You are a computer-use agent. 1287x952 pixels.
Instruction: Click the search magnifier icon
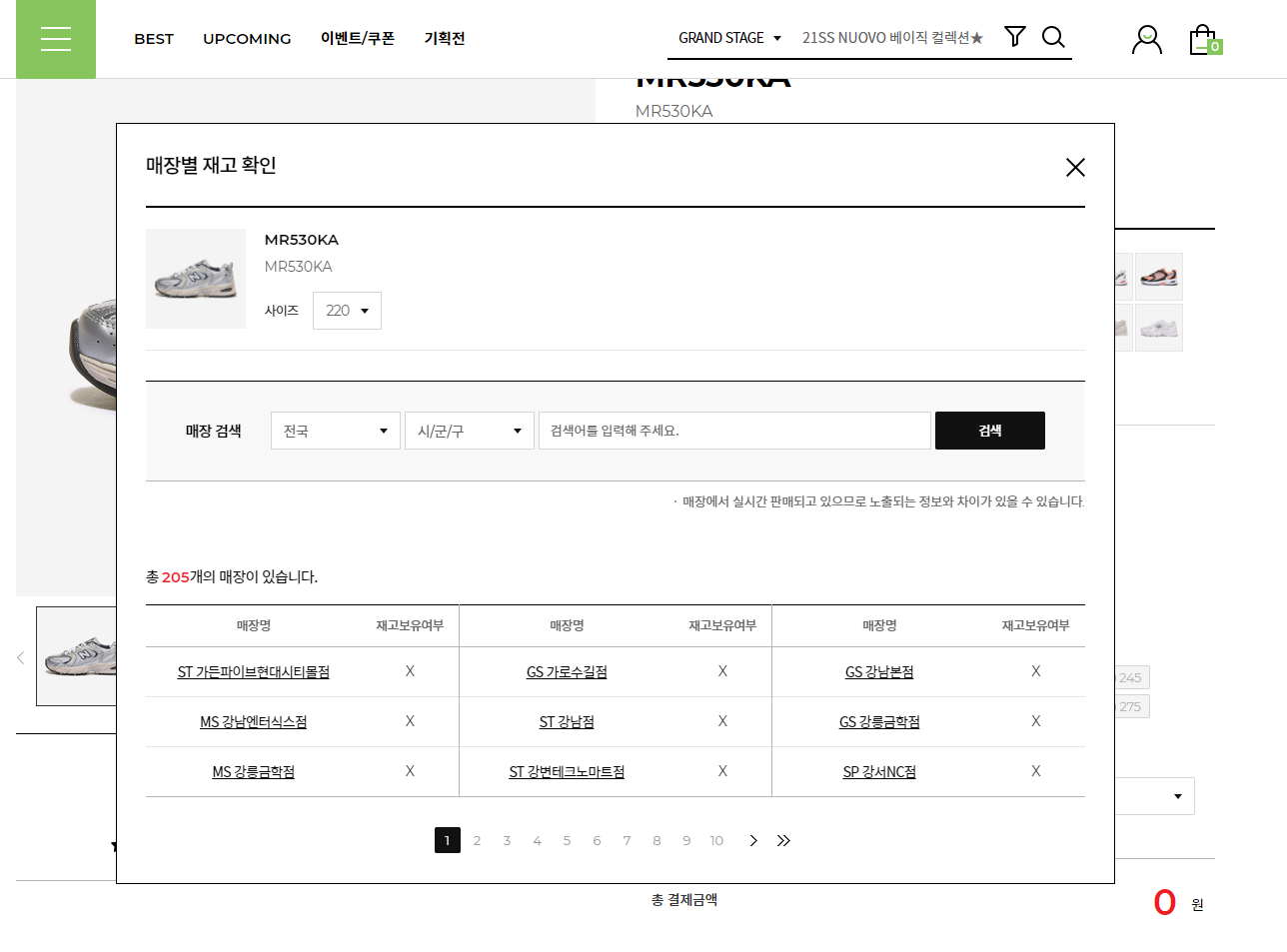[1053, 37]
